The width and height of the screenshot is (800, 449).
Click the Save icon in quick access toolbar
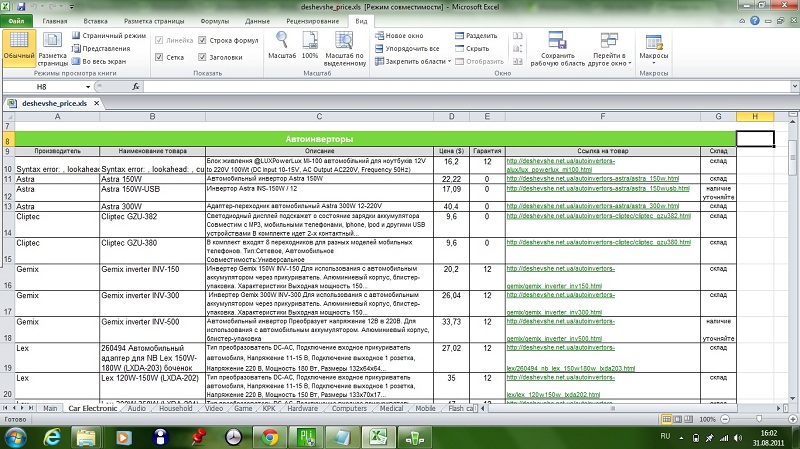tap(21, 7)
